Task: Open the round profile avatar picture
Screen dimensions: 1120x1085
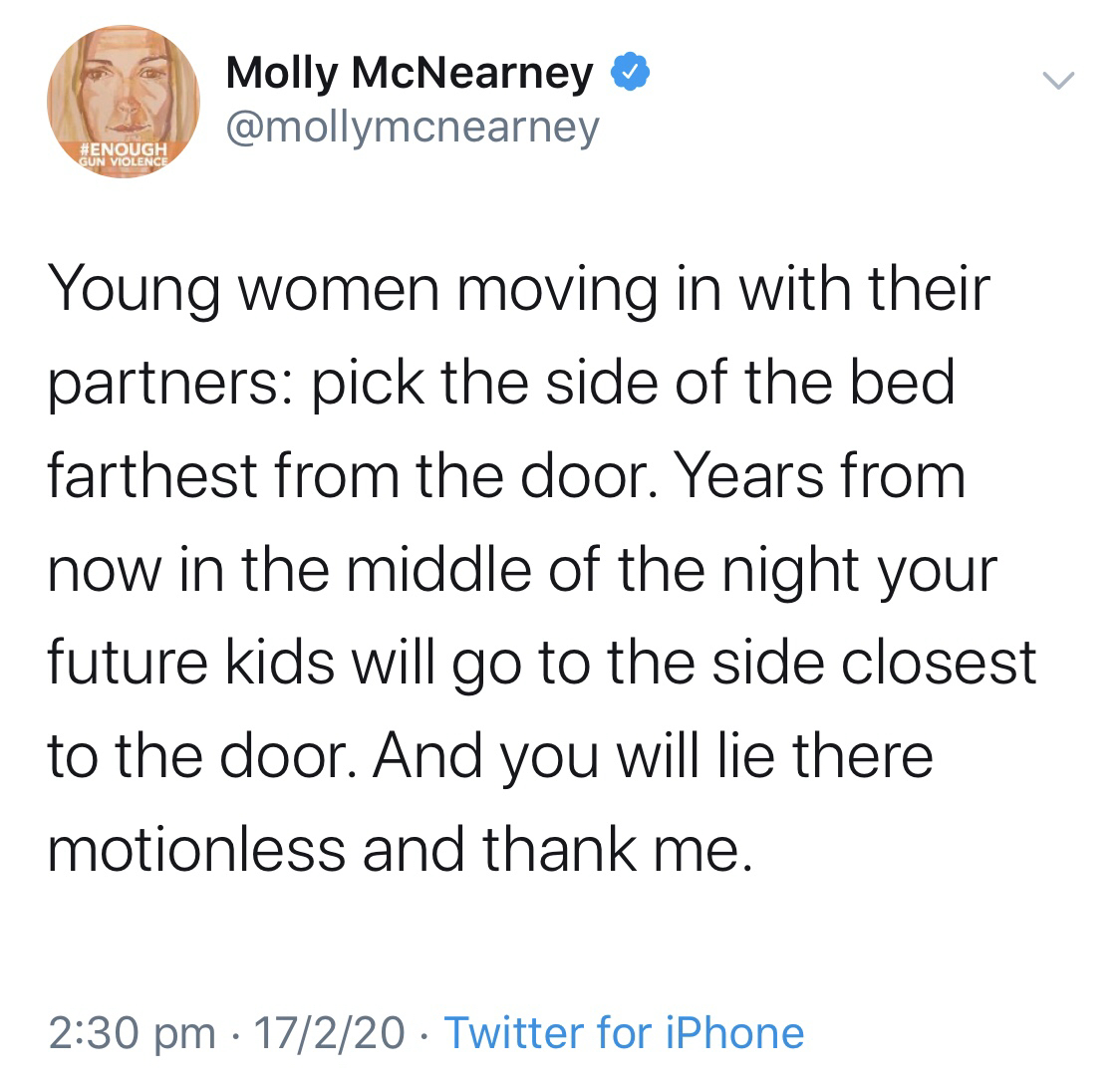Action: click(124, 100)
